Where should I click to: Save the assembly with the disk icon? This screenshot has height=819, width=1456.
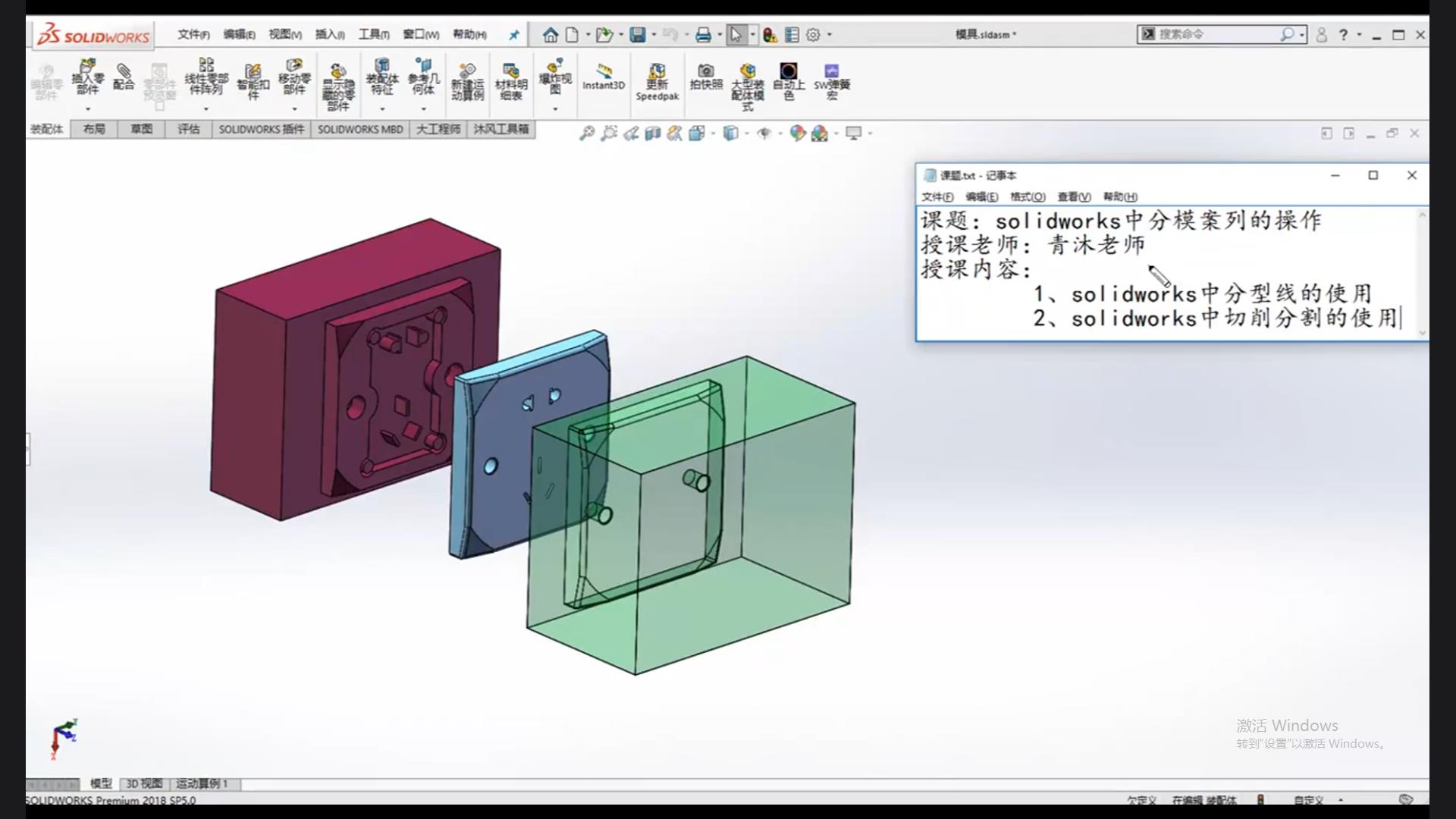click(638, 34)
